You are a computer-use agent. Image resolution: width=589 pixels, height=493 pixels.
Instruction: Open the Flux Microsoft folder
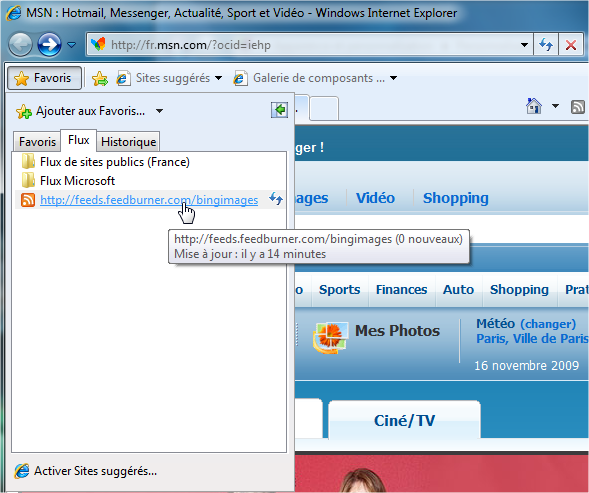tap(68, 181)
